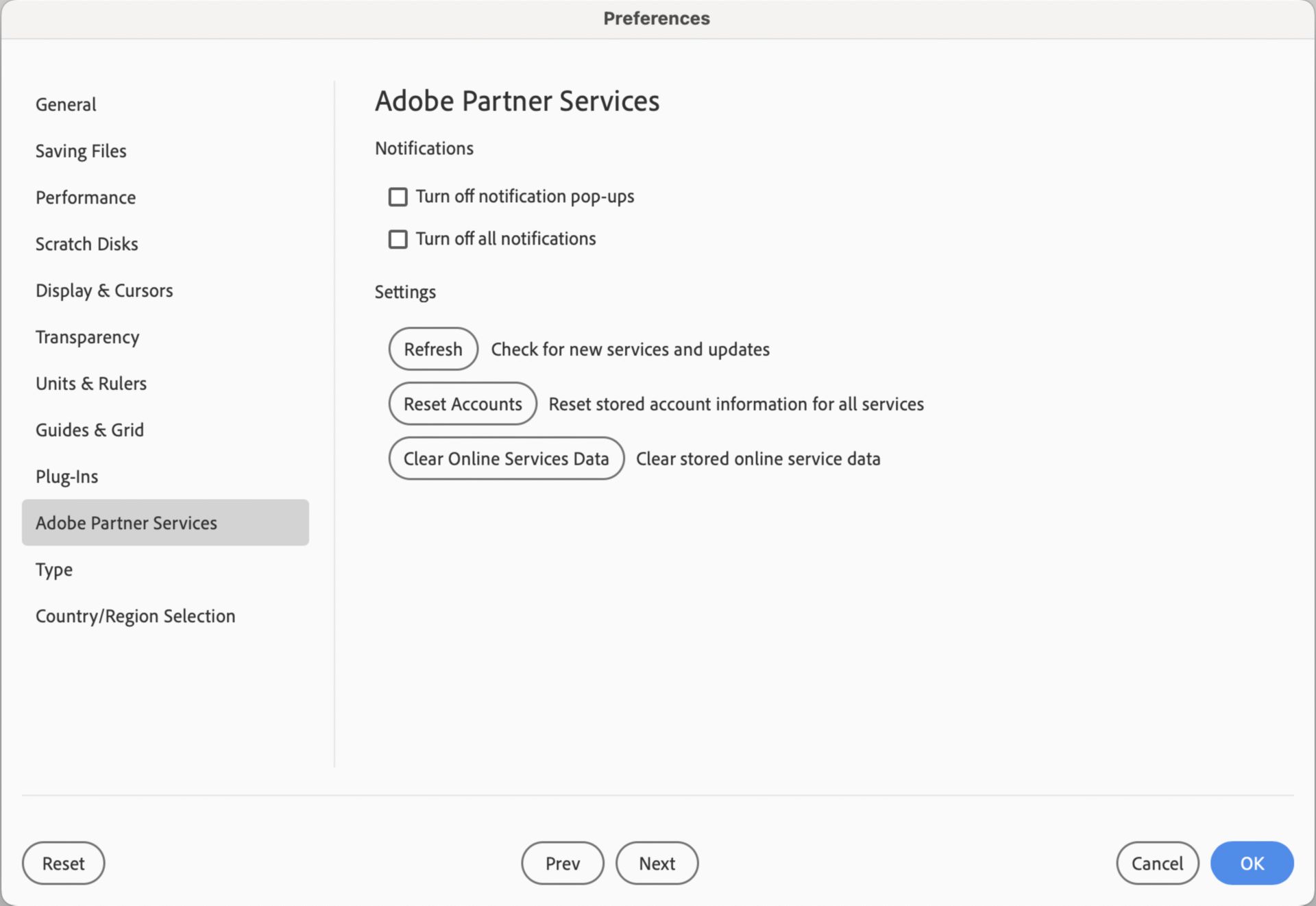Cancel the Preferences dialog
Image resolution: width=1316 pixels, height=906 pixels.
(x=1158, y=864)
